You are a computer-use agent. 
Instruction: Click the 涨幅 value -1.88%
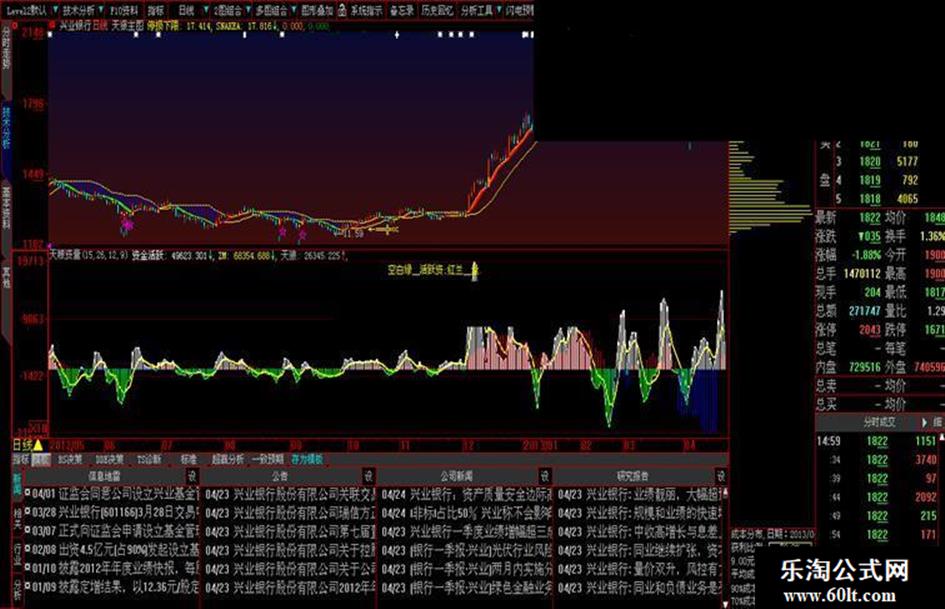[866, 255]
